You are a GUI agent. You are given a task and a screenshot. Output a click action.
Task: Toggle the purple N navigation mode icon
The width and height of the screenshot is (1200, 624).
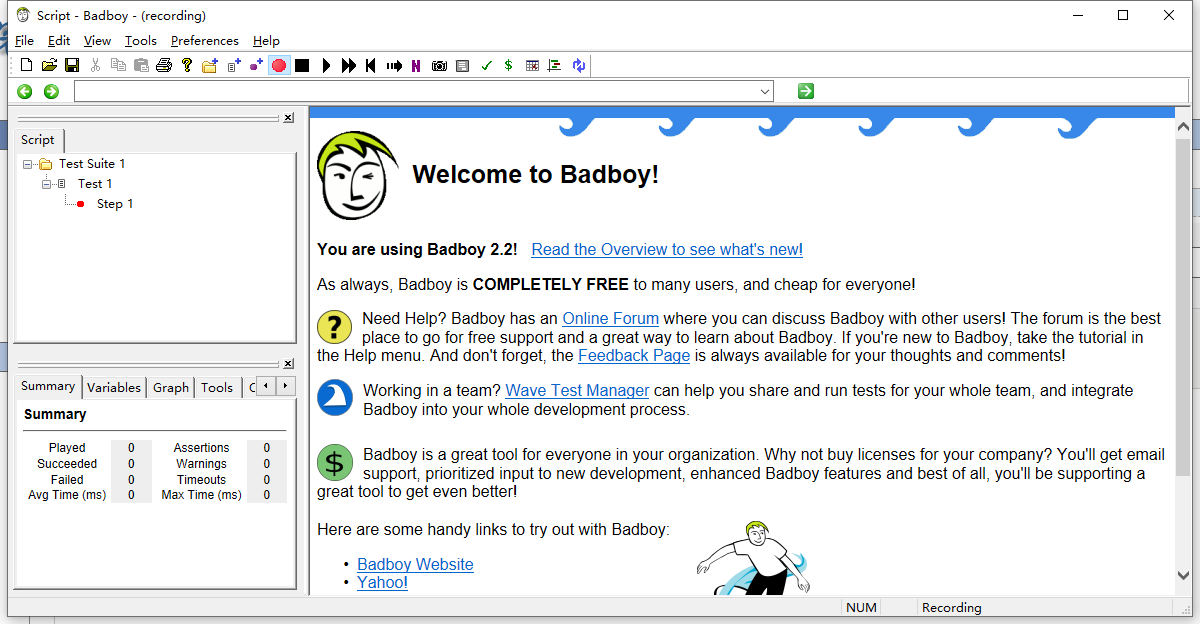point(415,65)
